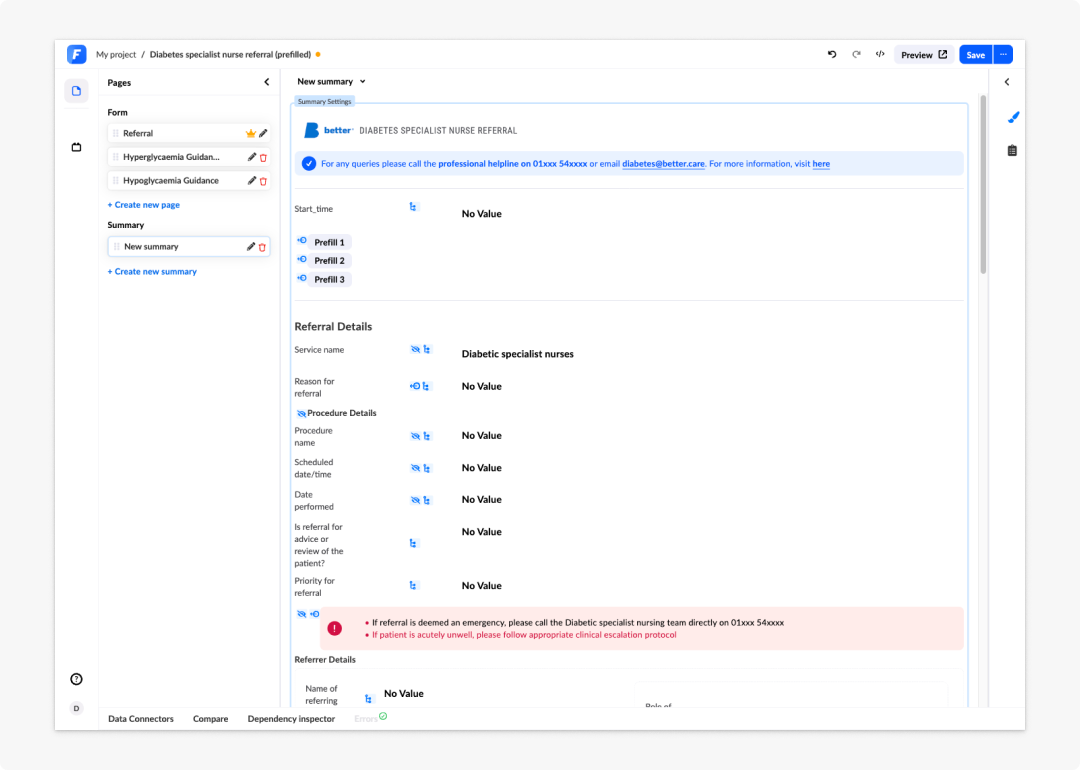
Task: Open the pages sidebar icon
Action: click(76, 91)
